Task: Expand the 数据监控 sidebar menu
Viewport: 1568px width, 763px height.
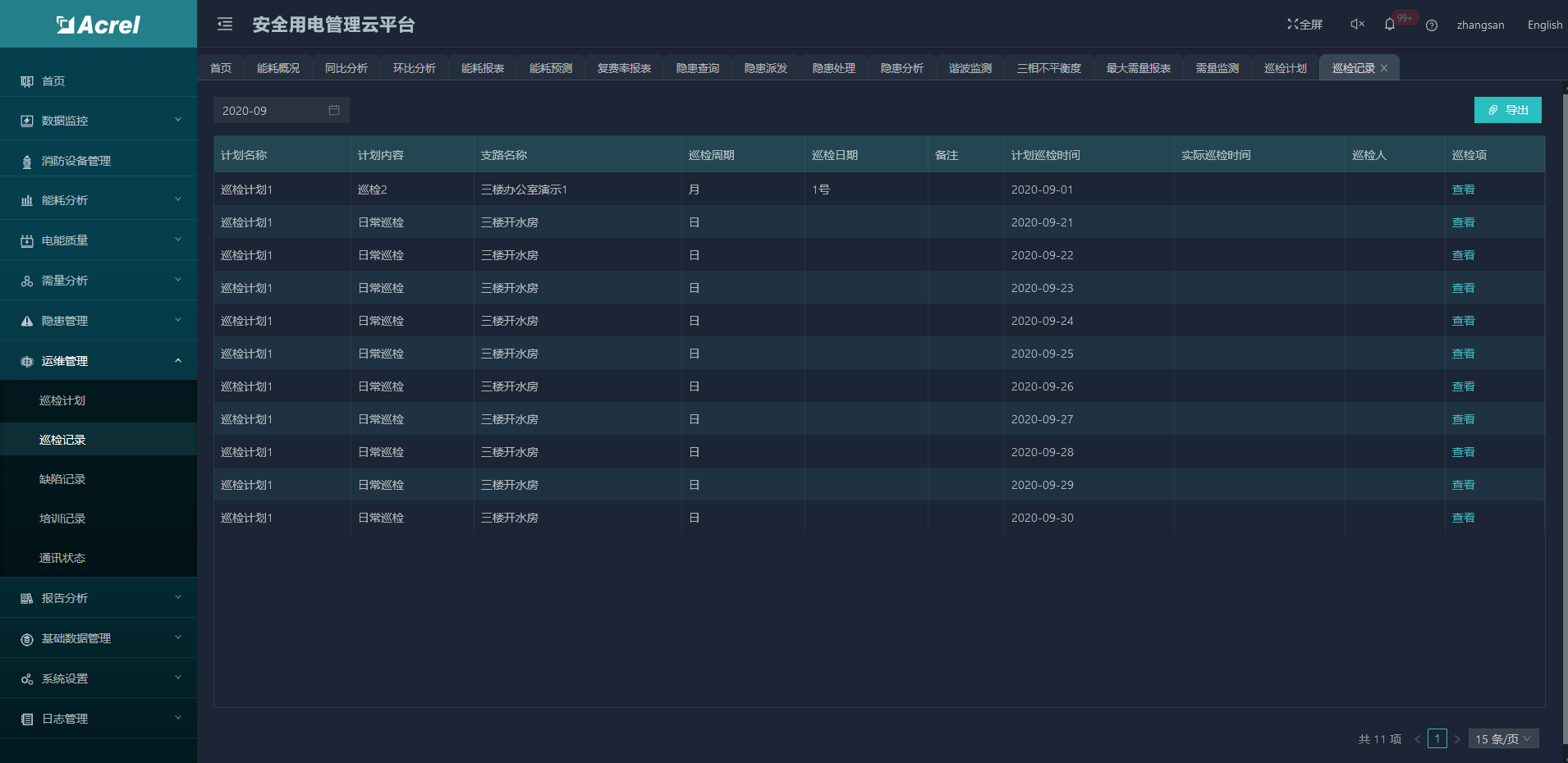Action: coord(99,121)
